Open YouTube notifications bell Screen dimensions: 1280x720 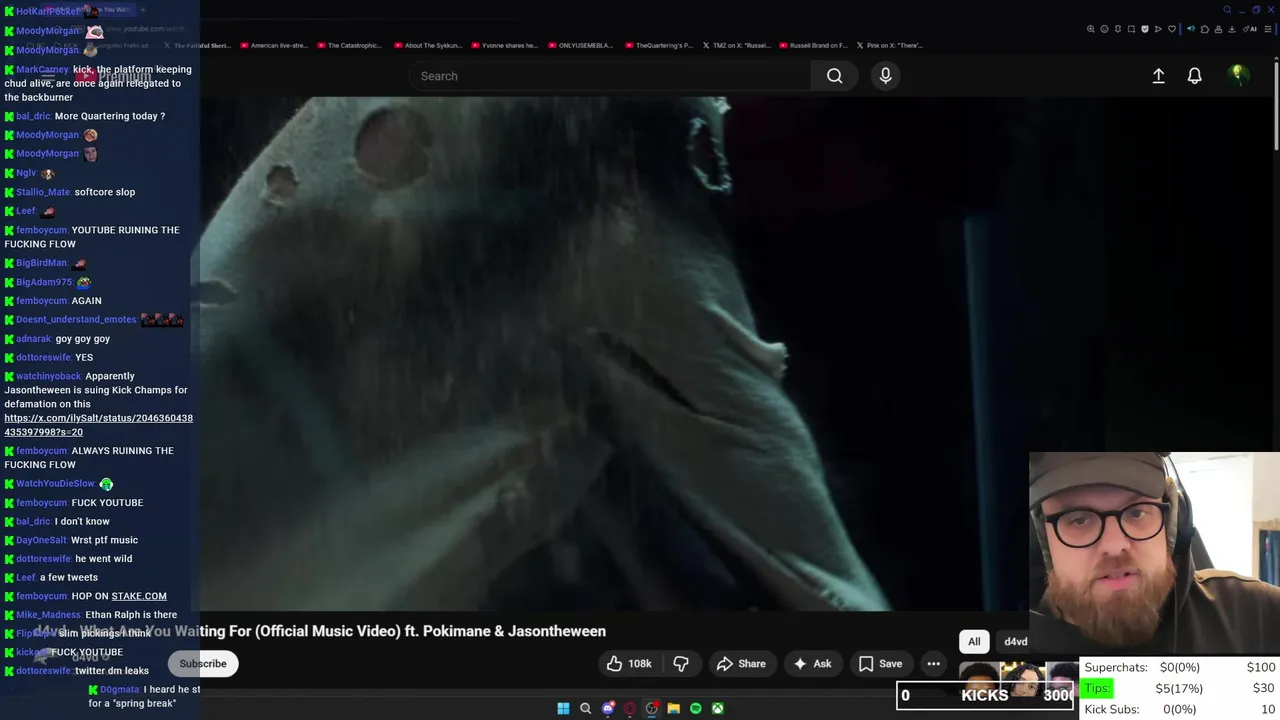coord(1194,76)
